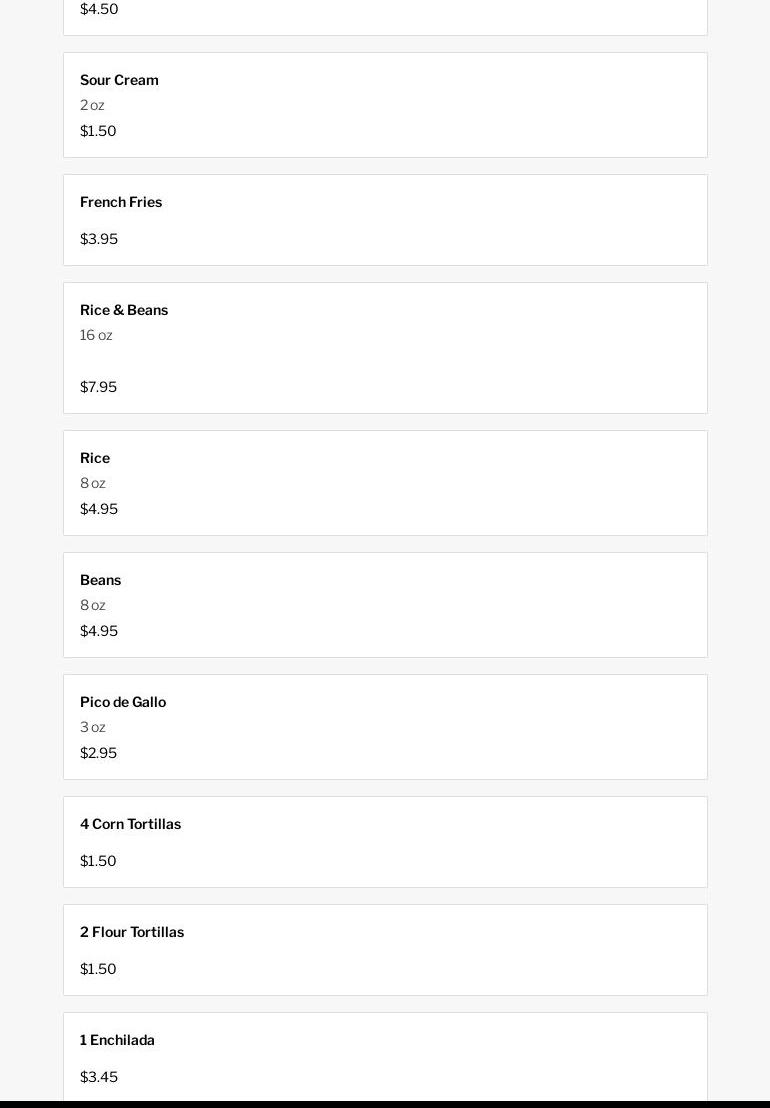Click the $3.45 Enchilada price

coord(99,1077)
